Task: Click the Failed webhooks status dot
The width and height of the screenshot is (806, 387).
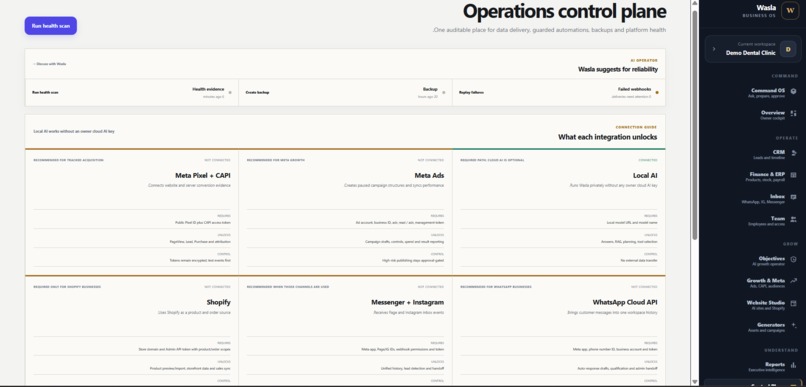Action: click(657, 93)
